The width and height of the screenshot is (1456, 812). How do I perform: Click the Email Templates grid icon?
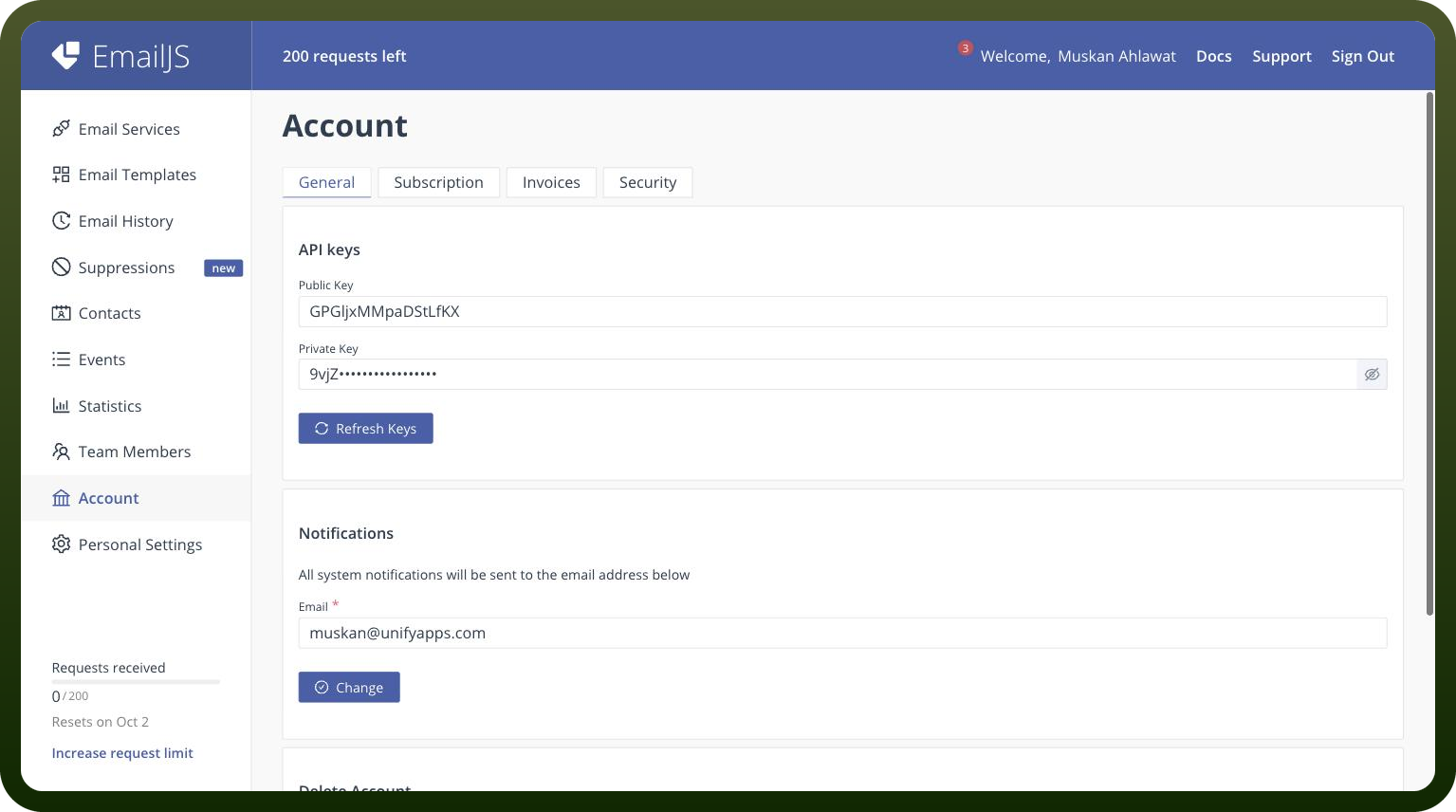61,175
